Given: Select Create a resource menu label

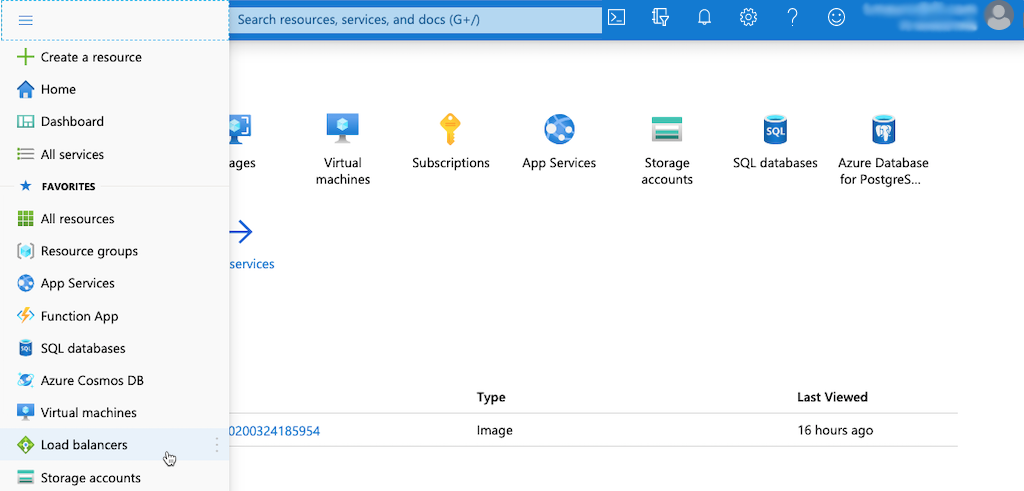Looking at the screenshot, I should tap(91, 57).
